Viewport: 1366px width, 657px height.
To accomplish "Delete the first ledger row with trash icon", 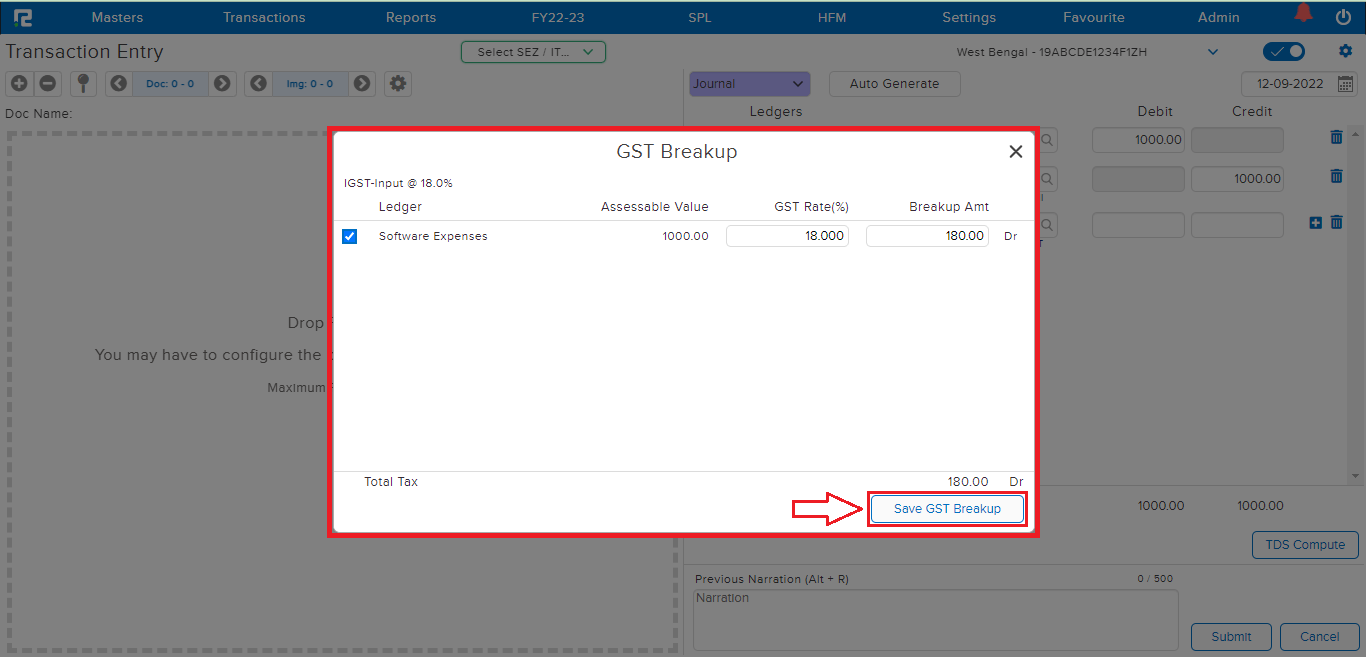I will (x=1336, y=138).
